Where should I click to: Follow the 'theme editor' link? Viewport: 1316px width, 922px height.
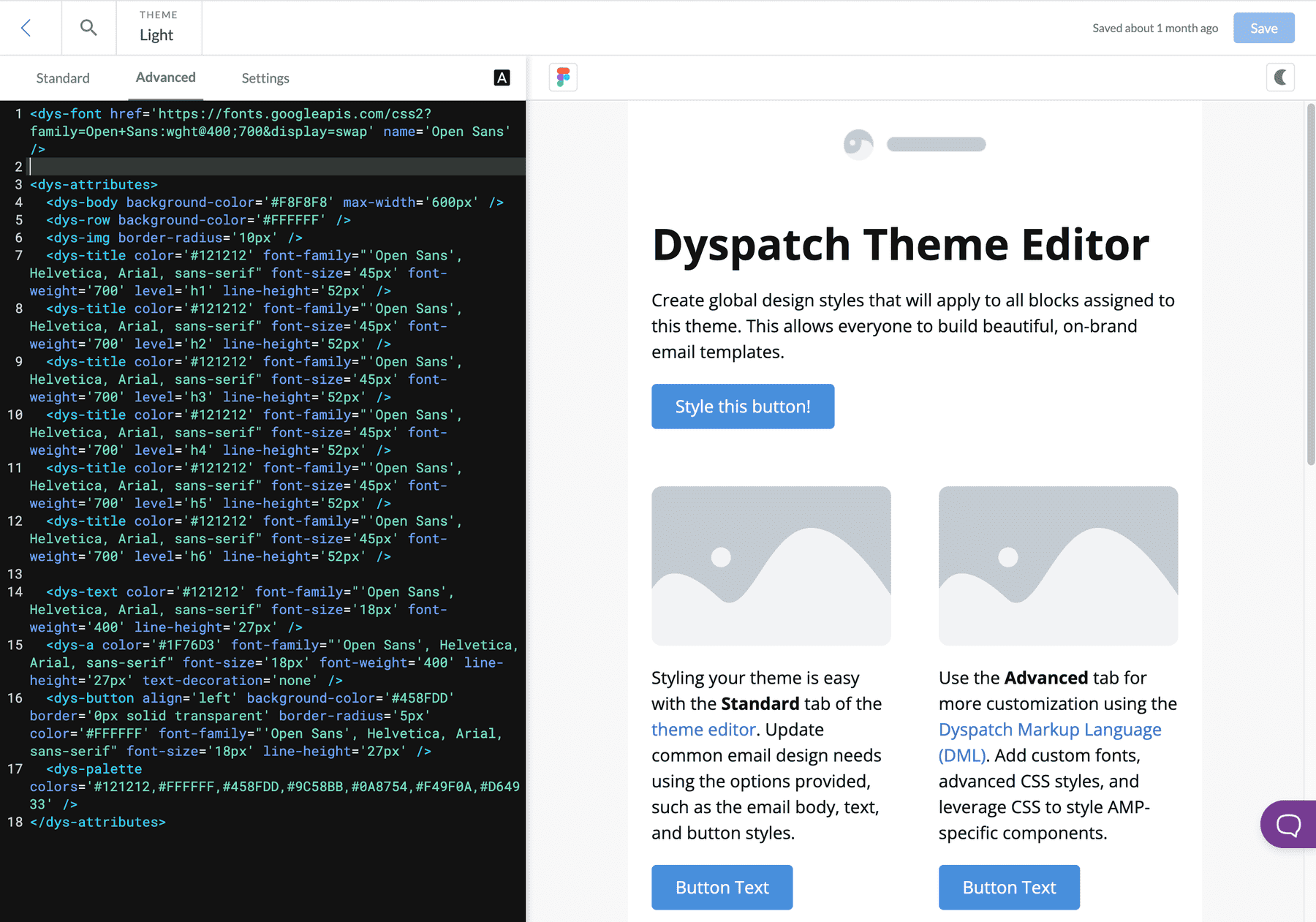703,730
